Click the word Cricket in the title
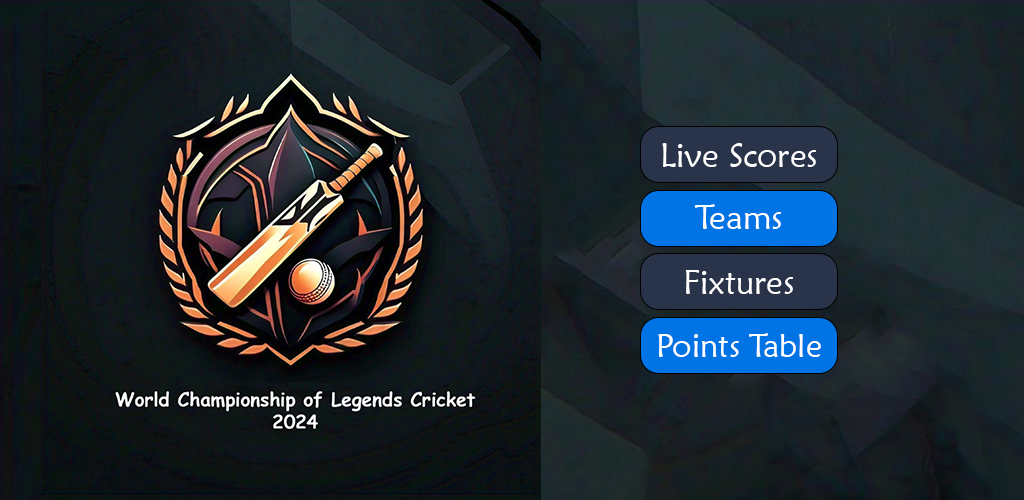The image size is (1024, 500). tap(443, 400)
